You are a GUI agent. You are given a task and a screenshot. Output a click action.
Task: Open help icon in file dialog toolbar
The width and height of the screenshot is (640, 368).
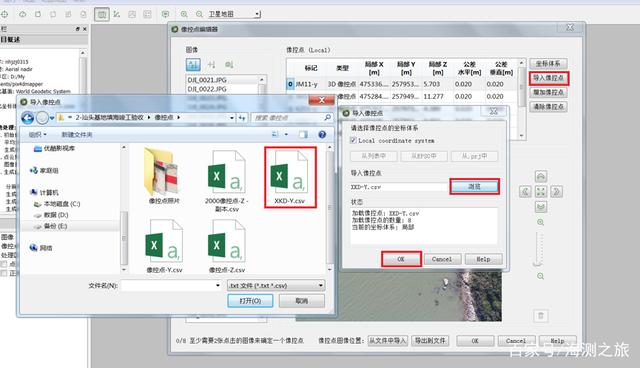322,134
